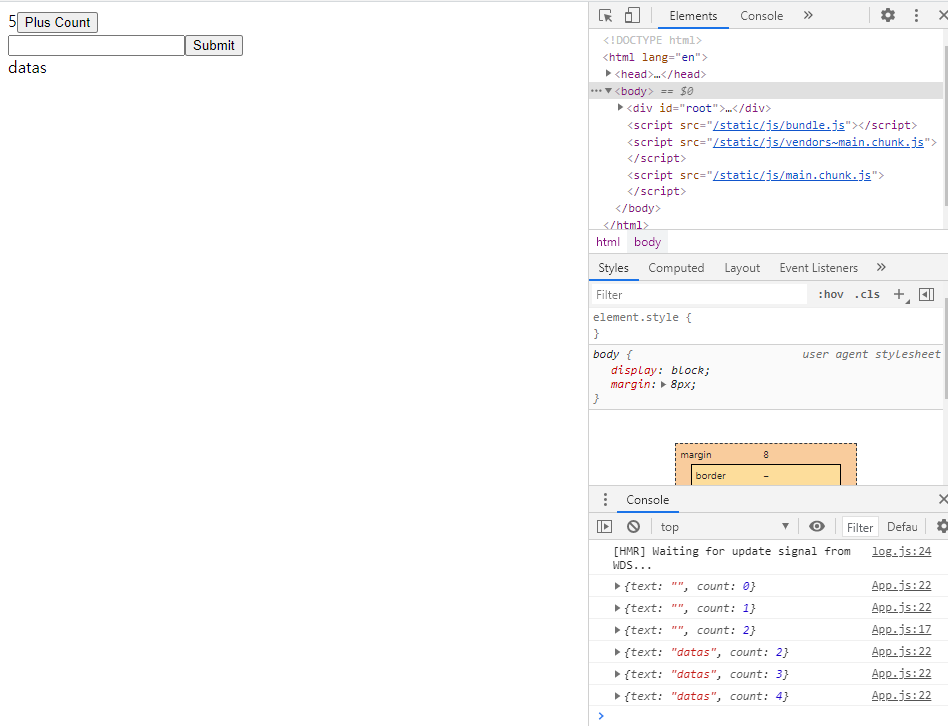Toggle the computed styles sidebar icon
Screen dimensions: 948x726
(x=927, y=294)
